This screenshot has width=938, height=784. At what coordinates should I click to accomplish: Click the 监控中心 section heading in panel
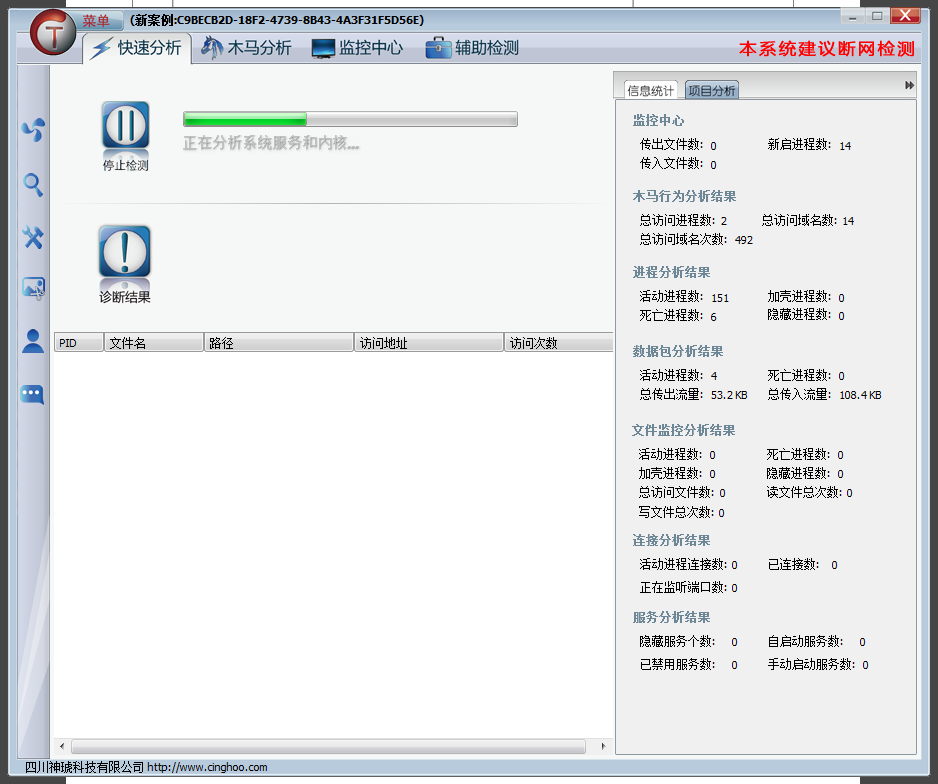pyautogui.click(x=658, y=120)
